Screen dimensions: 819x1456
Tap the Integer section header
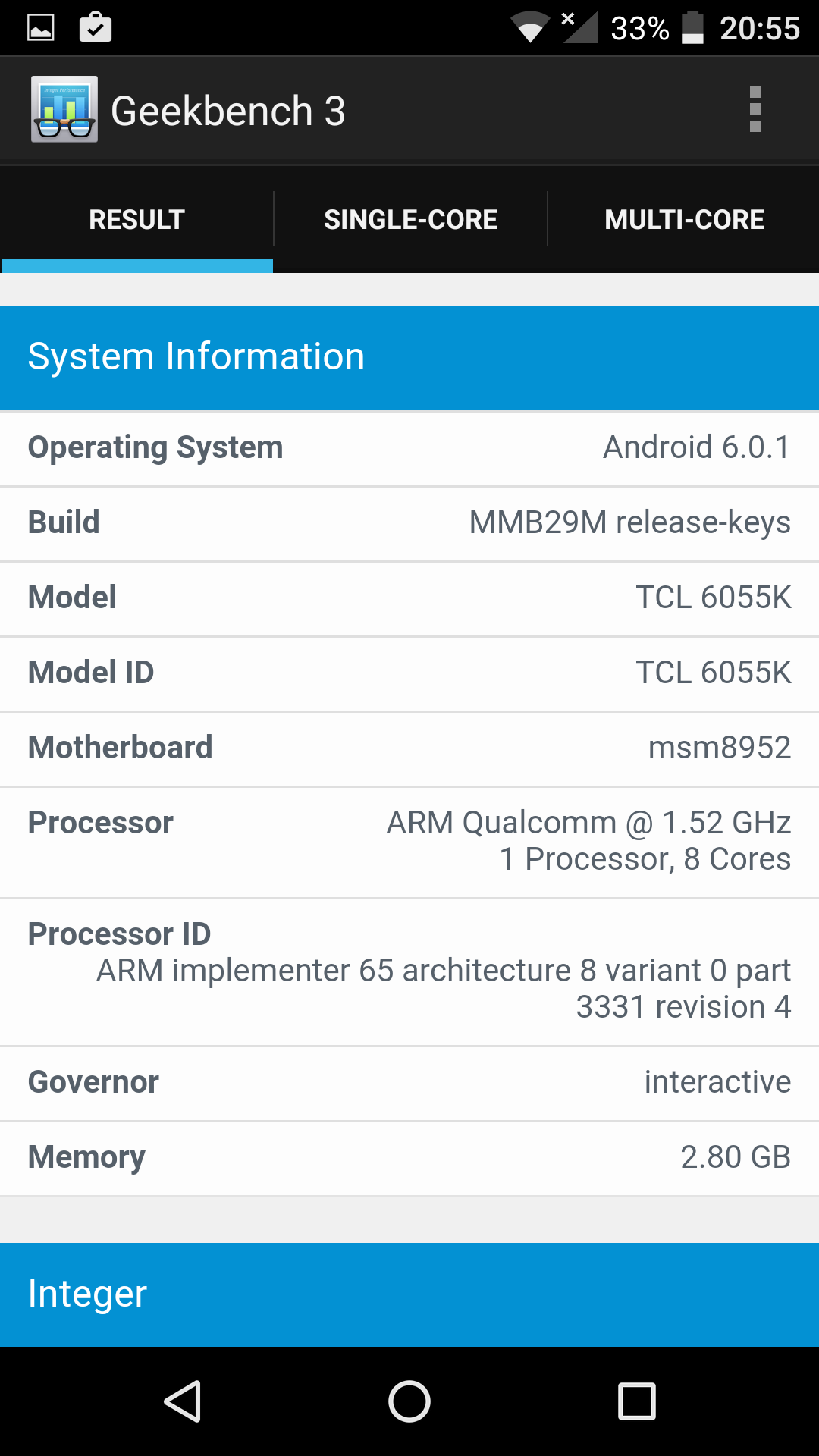(x=409, y=1294)
